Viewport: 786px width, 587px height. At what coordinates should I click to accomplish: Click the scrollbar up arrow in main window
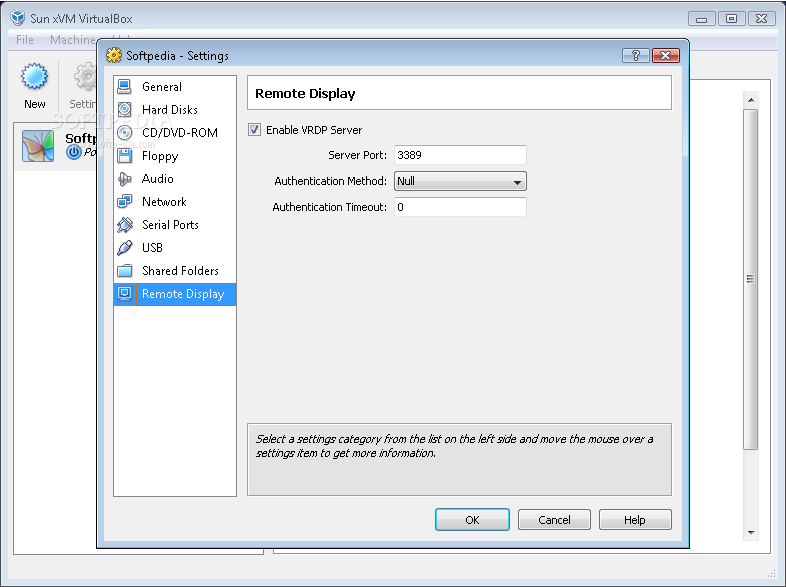pyautogui.click(x=751, y=100)
